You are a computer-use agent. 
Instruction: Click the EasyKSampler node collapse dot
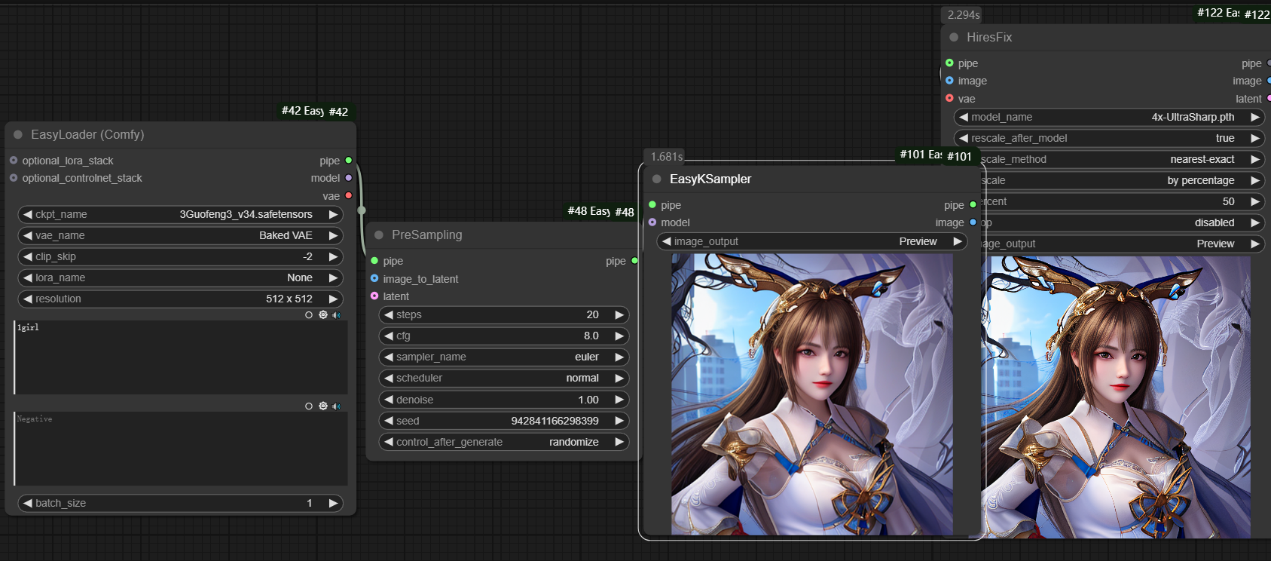point(657,179)
